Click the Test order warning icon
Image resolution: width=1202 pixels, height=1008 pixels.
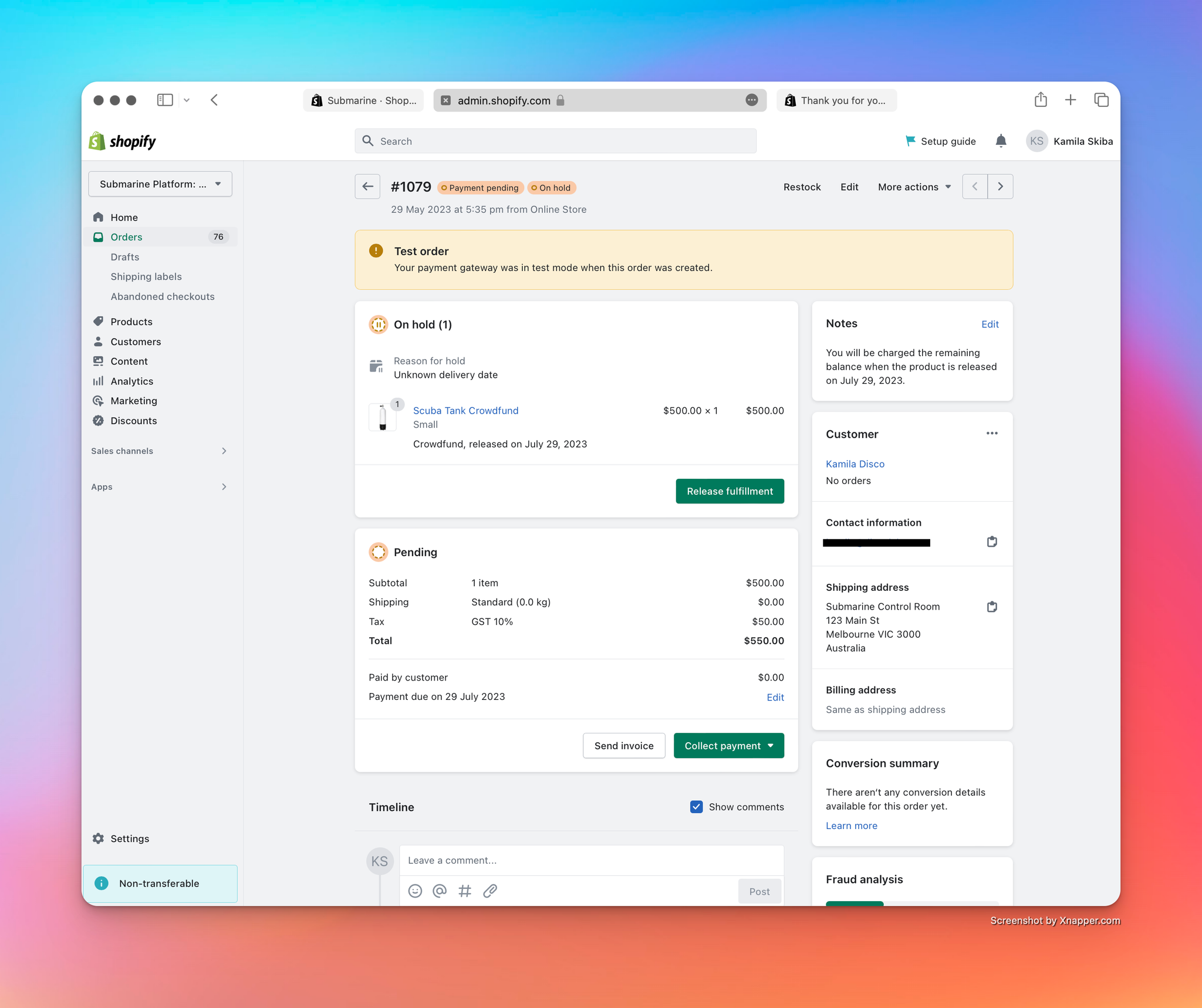coord(376,251)
